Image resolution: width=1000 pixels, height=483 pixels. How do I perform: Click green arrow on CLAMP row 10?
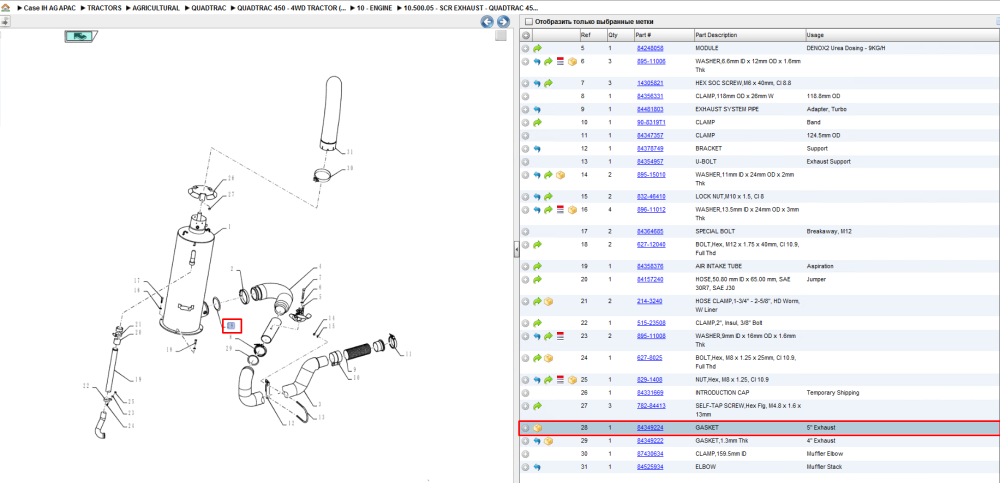click(x=537, y=122)
